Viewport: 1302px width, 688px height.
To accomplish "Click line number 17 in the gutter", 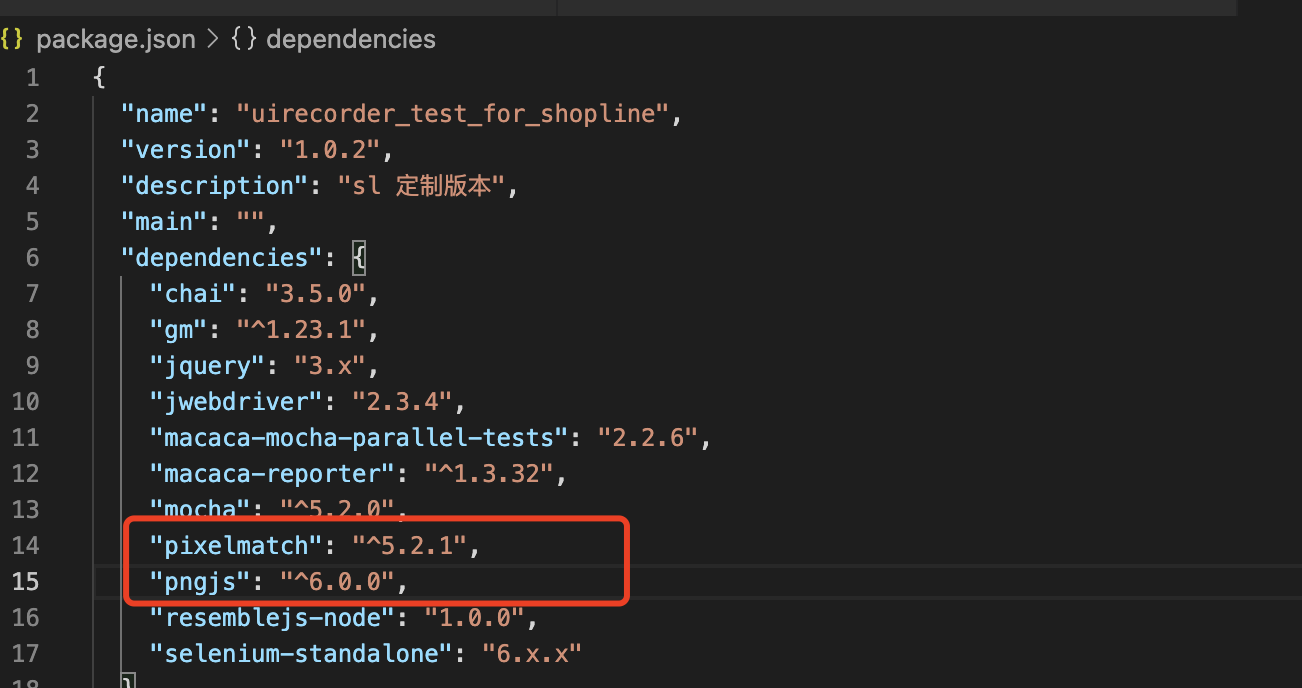I will pos(26,653).
